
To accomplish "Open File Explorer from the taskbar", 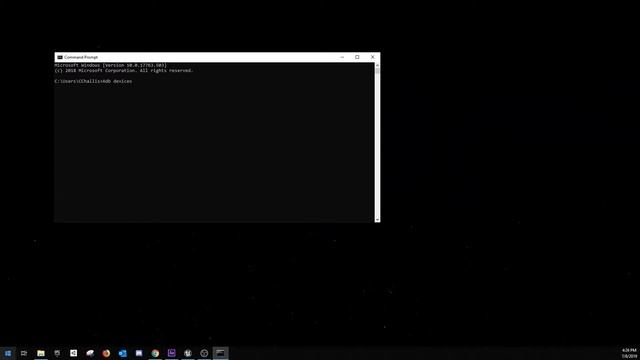I will tap(41, 353).
